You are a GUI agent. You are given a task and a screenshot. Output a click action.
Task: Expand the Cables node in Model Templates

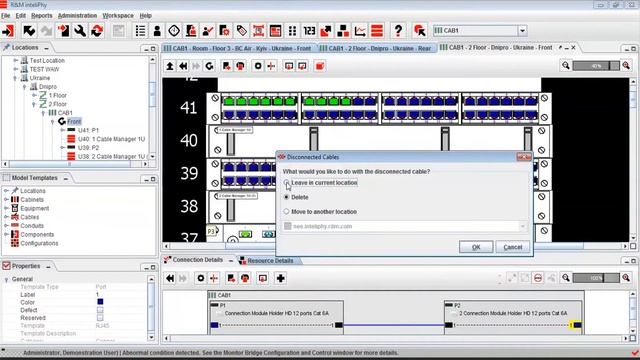tap(6, 217)
